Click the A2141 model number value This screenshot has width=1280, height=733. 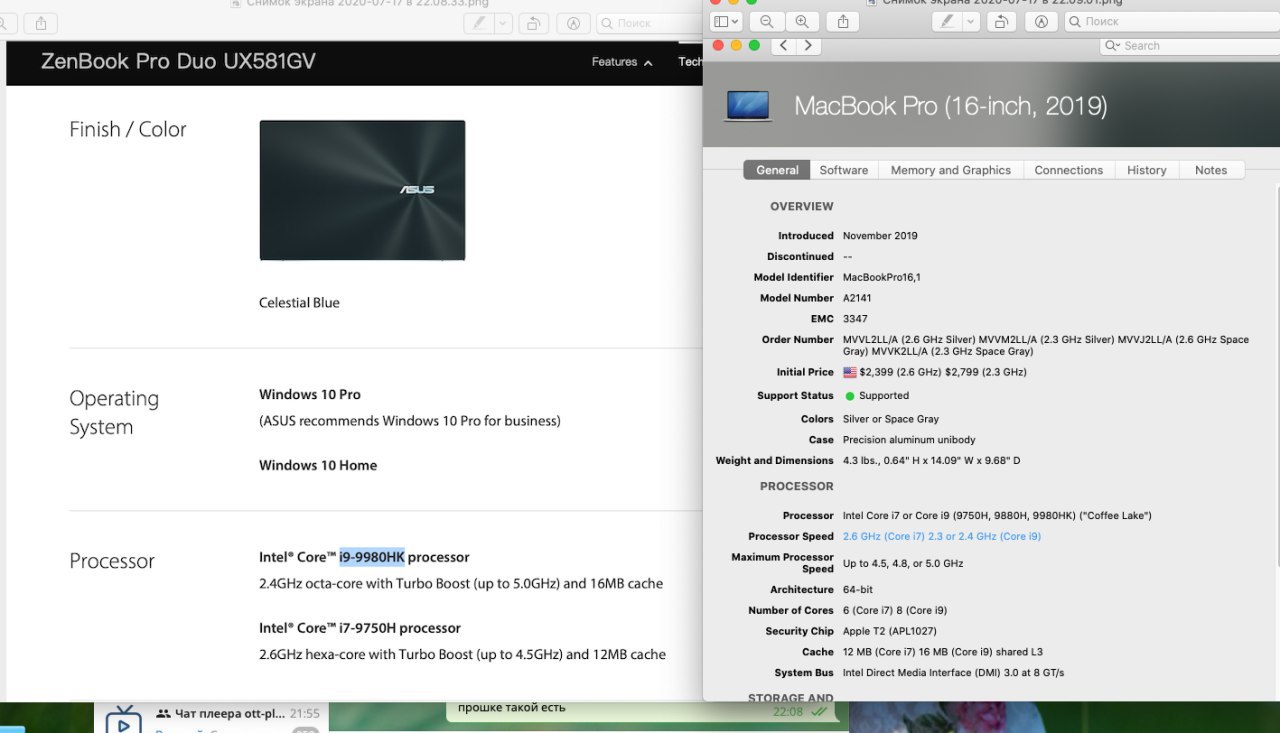(x=859, y=298)
